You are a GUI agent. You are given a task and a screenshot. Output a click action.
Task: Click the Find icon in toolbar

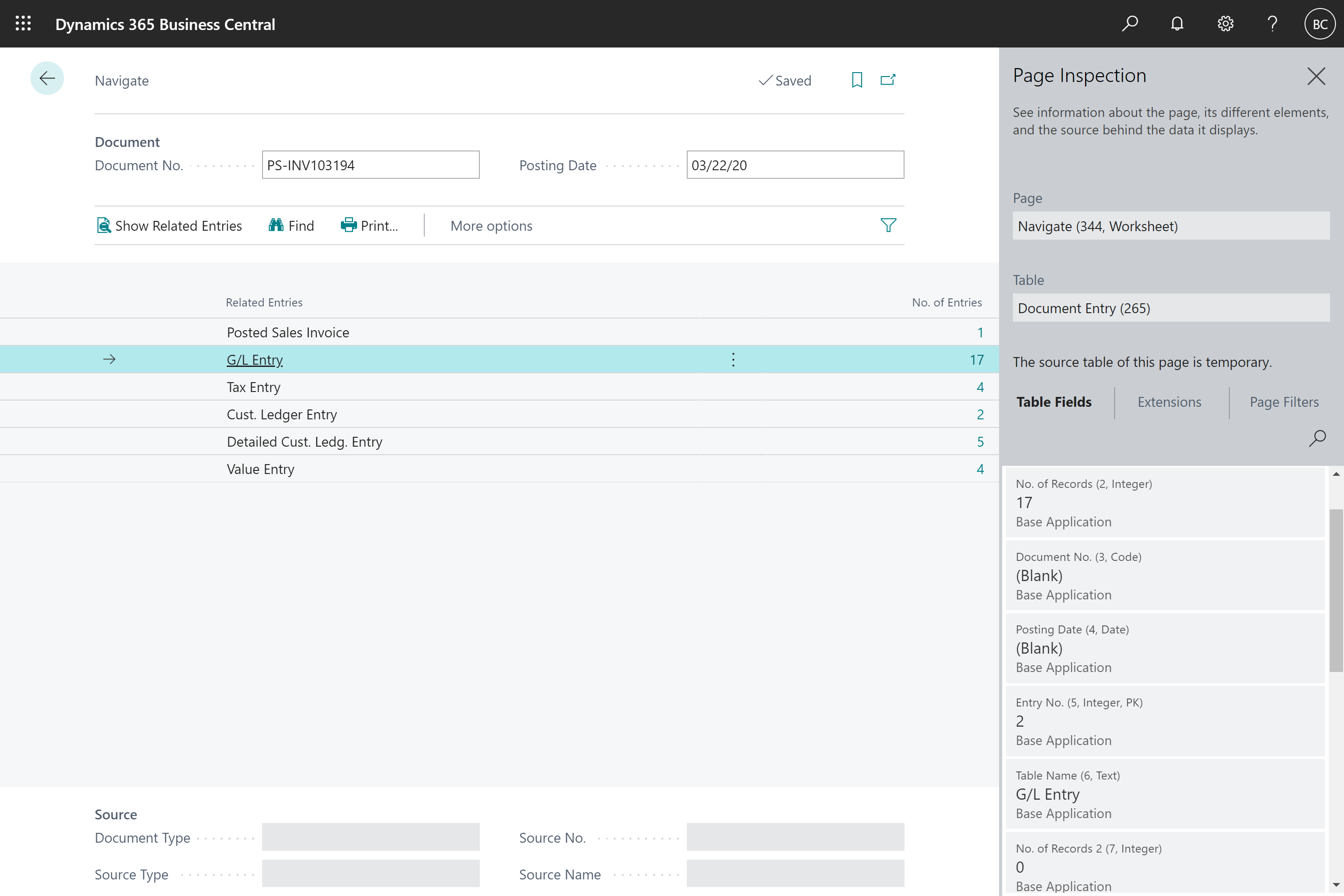tap(276, 225)
